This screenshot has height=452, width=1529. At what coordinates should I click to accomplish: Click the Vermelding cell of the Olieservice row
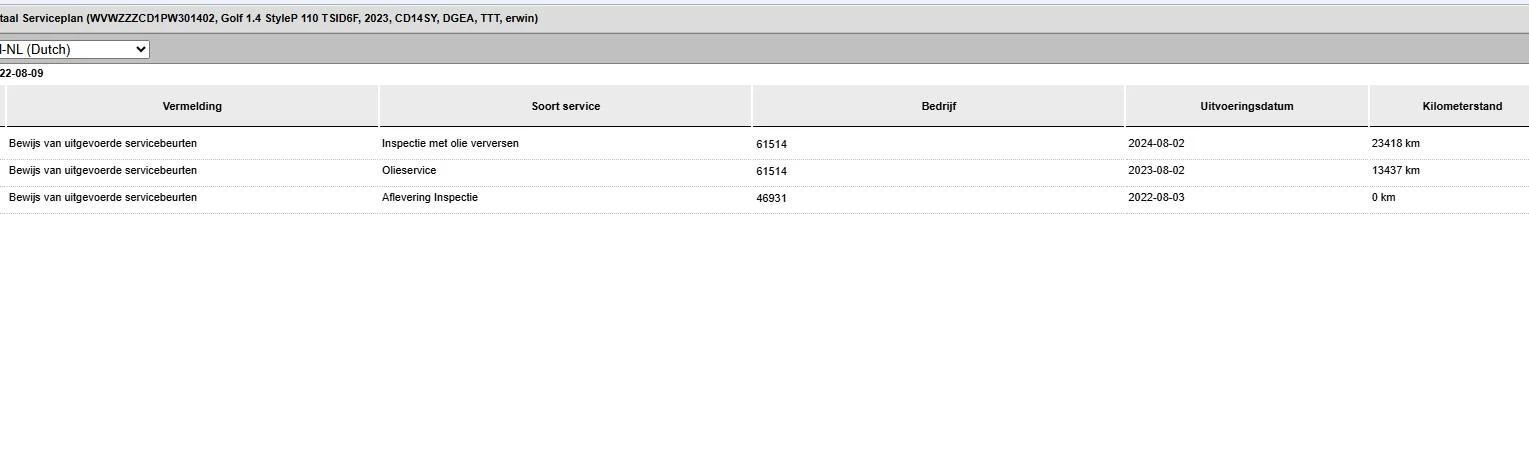(103, 171)
